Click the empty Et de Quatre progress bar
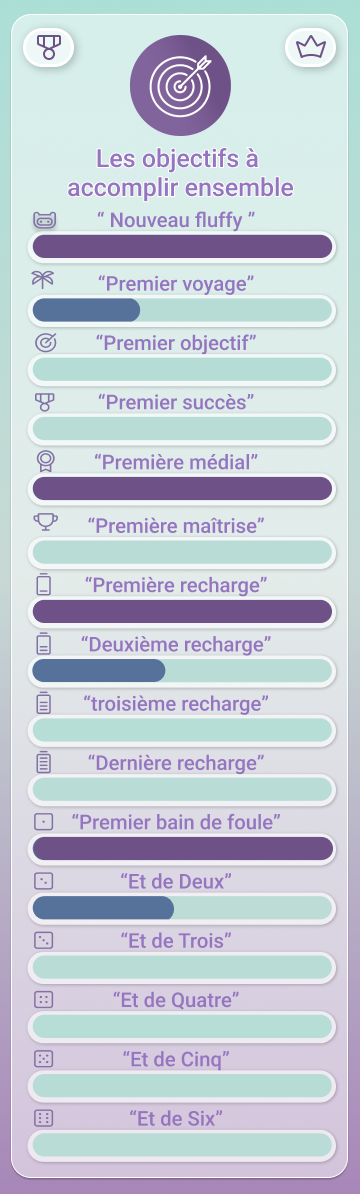Screen dimensions: 360x1194 (183, 1026)
